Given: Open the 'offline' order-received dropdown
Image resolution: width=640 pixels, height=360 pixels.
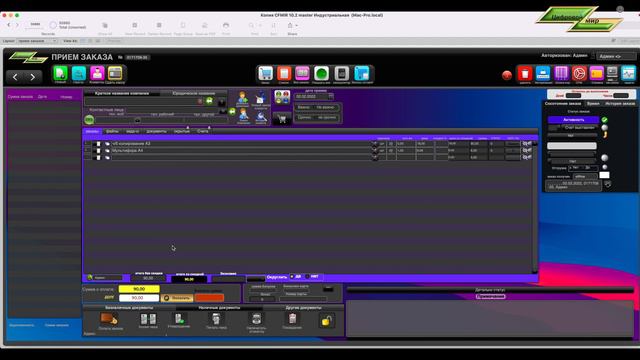Looking at the screenshot, I should pyautogui.click(x=585, y=176).
